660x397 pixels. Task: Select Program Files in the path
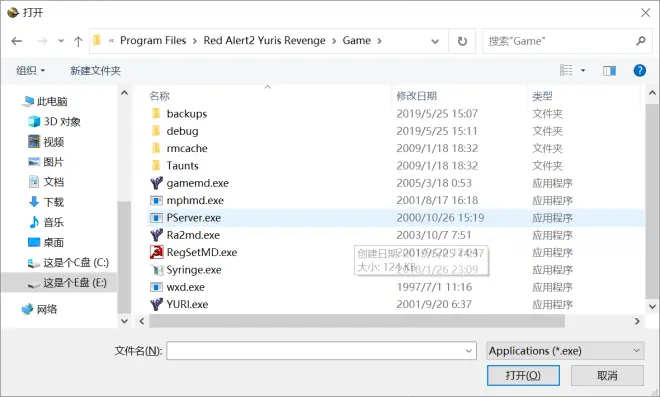[x=153, y=40]
